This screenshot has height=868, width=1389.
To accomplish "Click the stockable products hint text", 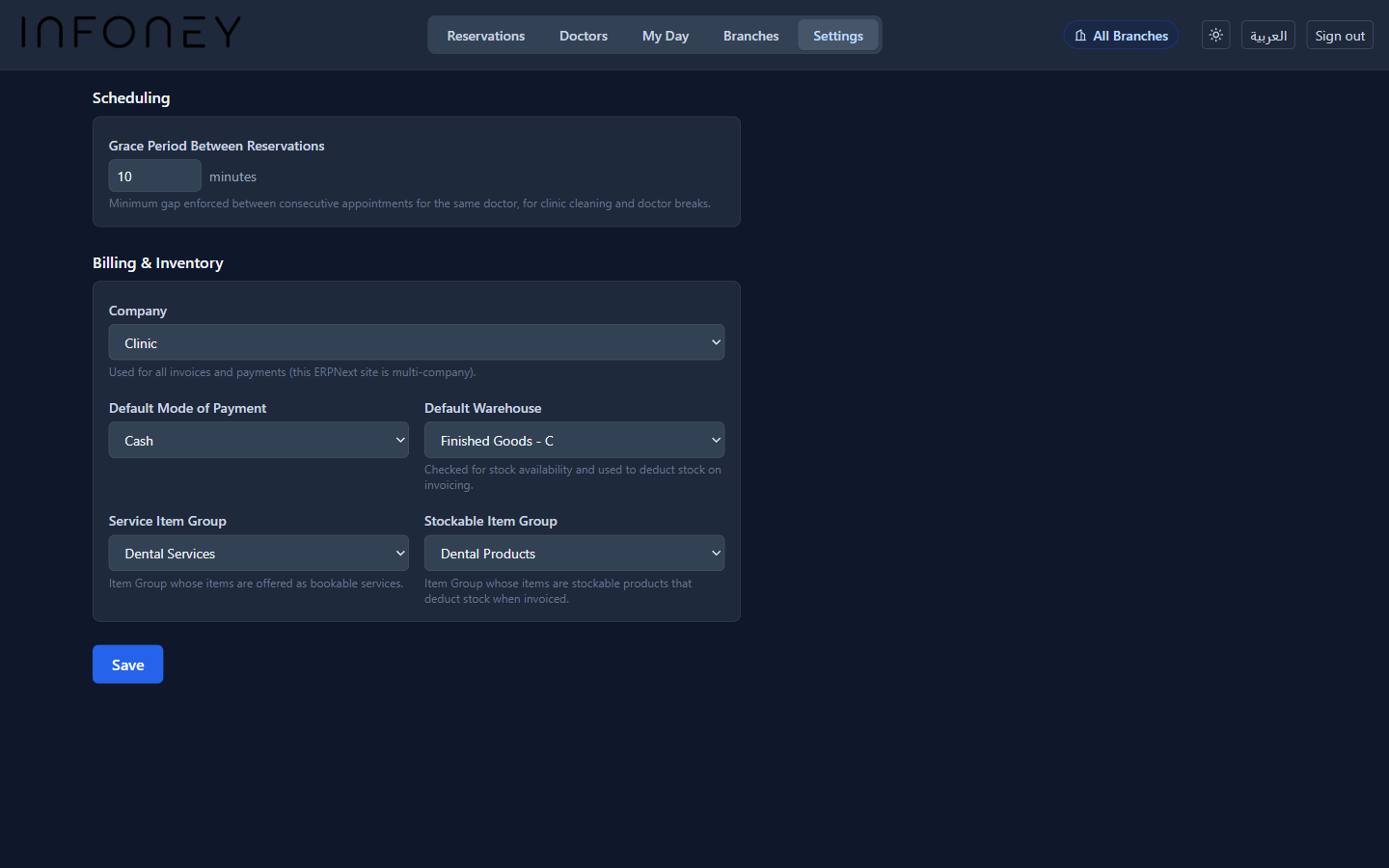I will pos(558,591).
